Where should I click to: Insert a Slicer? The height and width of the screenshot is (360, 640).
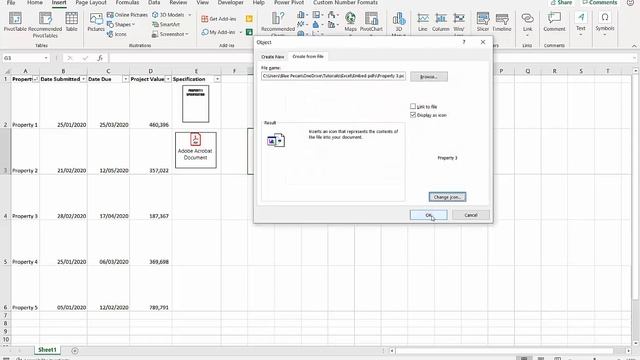483,22
